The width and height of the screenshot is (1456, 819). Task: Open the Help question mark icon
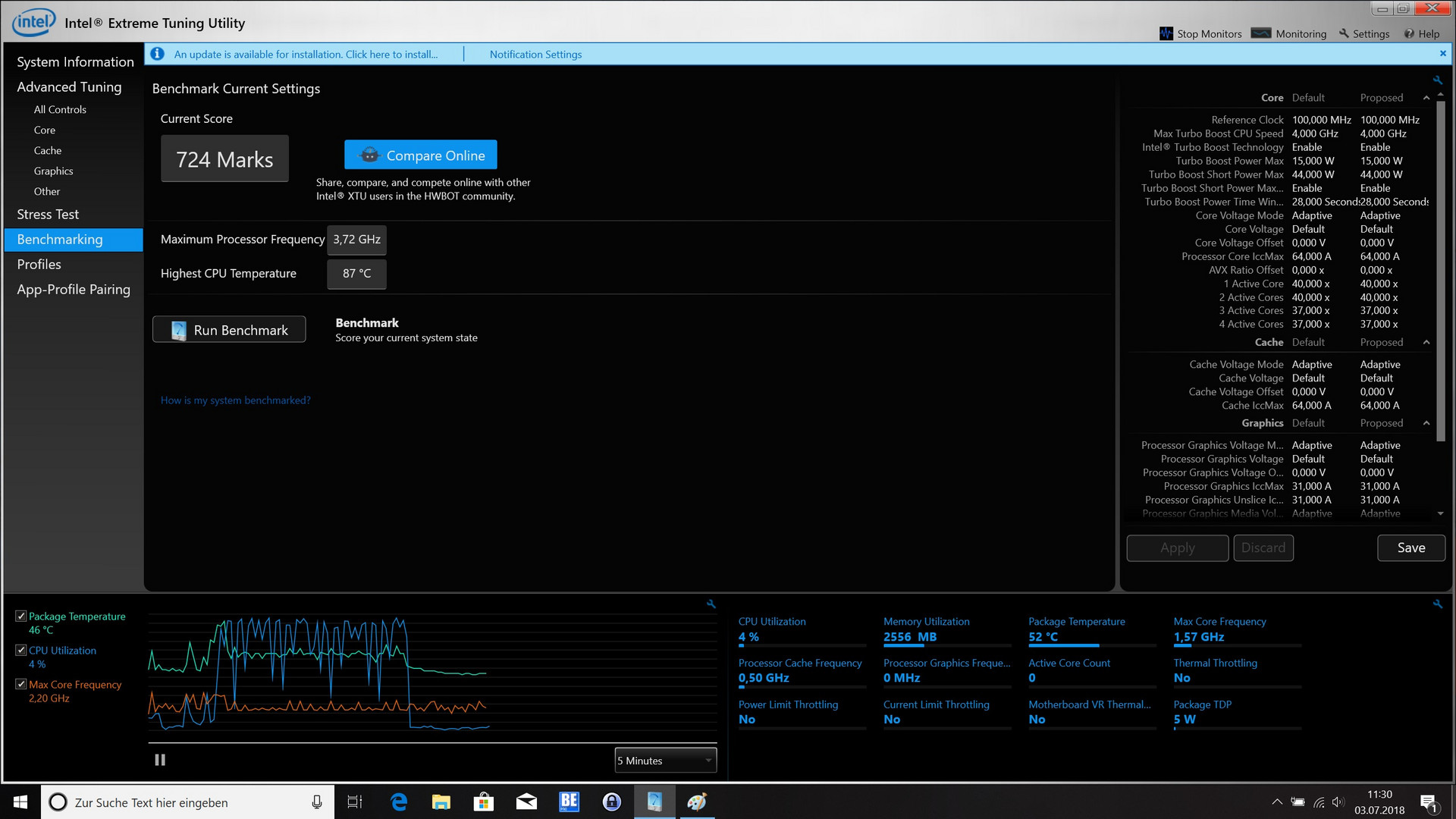click(x=1409, y=33)
